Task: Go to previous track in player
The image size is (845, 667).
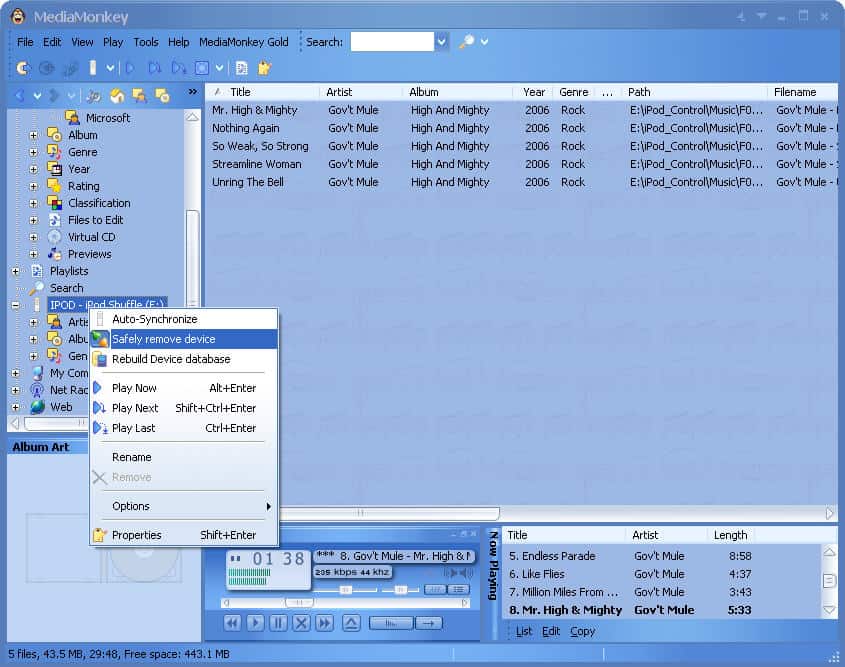Action: click(x=232, y=623)
